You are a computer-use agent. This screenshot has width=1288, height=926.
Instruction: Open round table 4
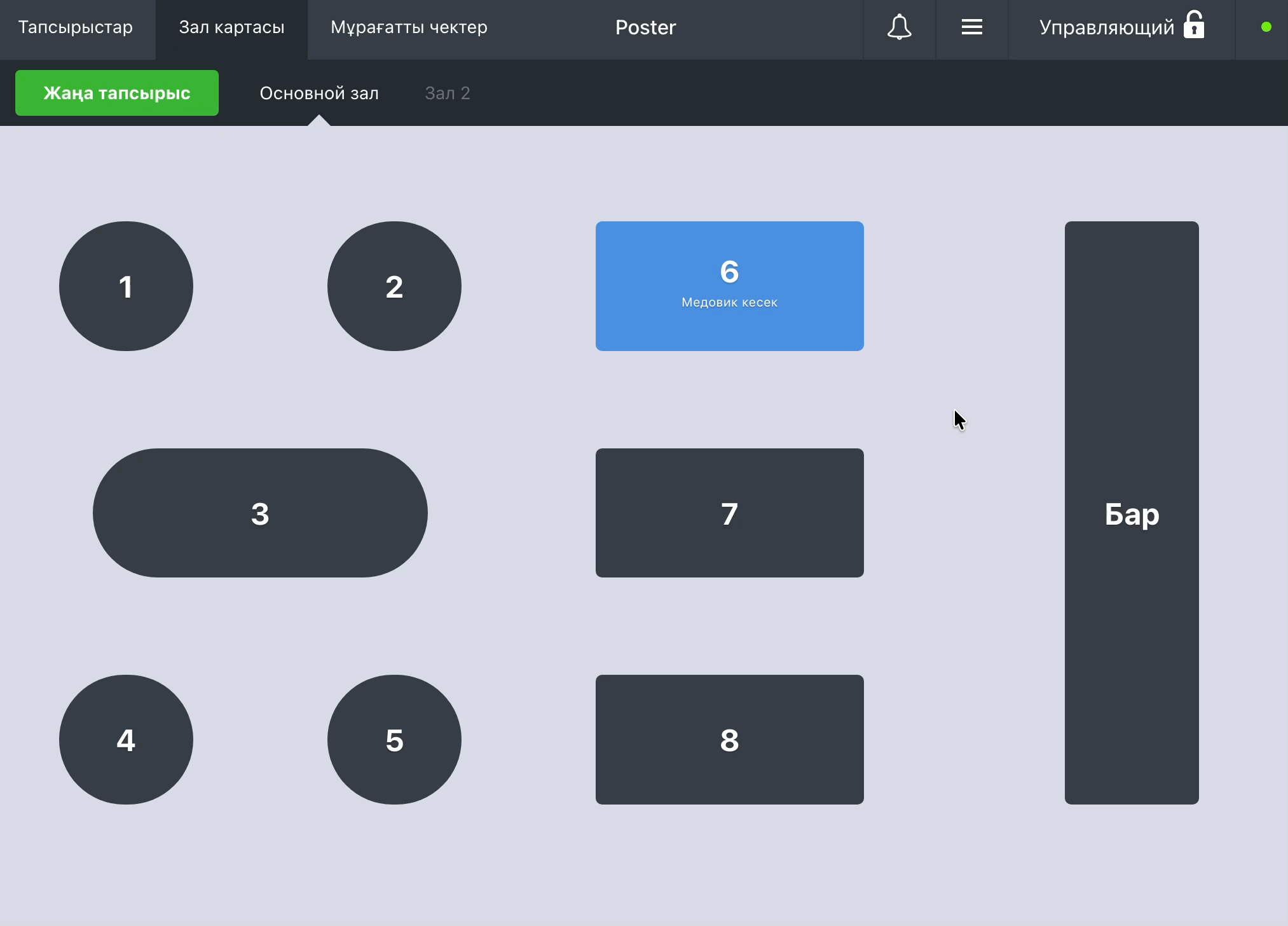[126, 740]
